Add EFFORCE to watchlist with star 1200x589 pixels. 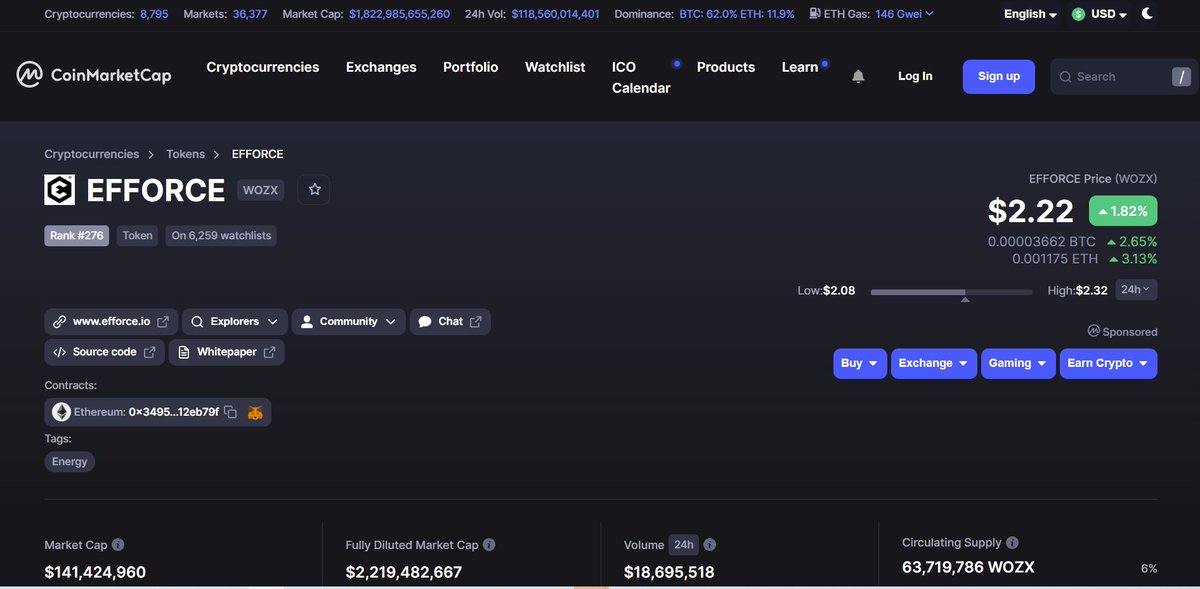pos(314,189)
